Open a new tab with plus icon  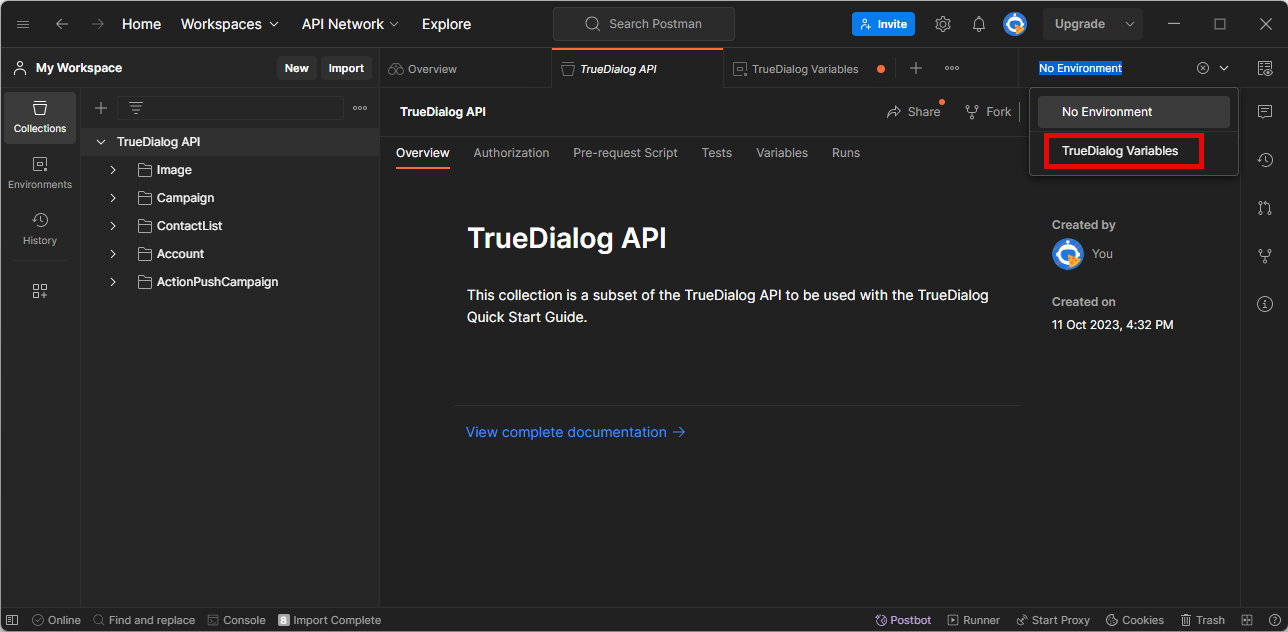916,68
